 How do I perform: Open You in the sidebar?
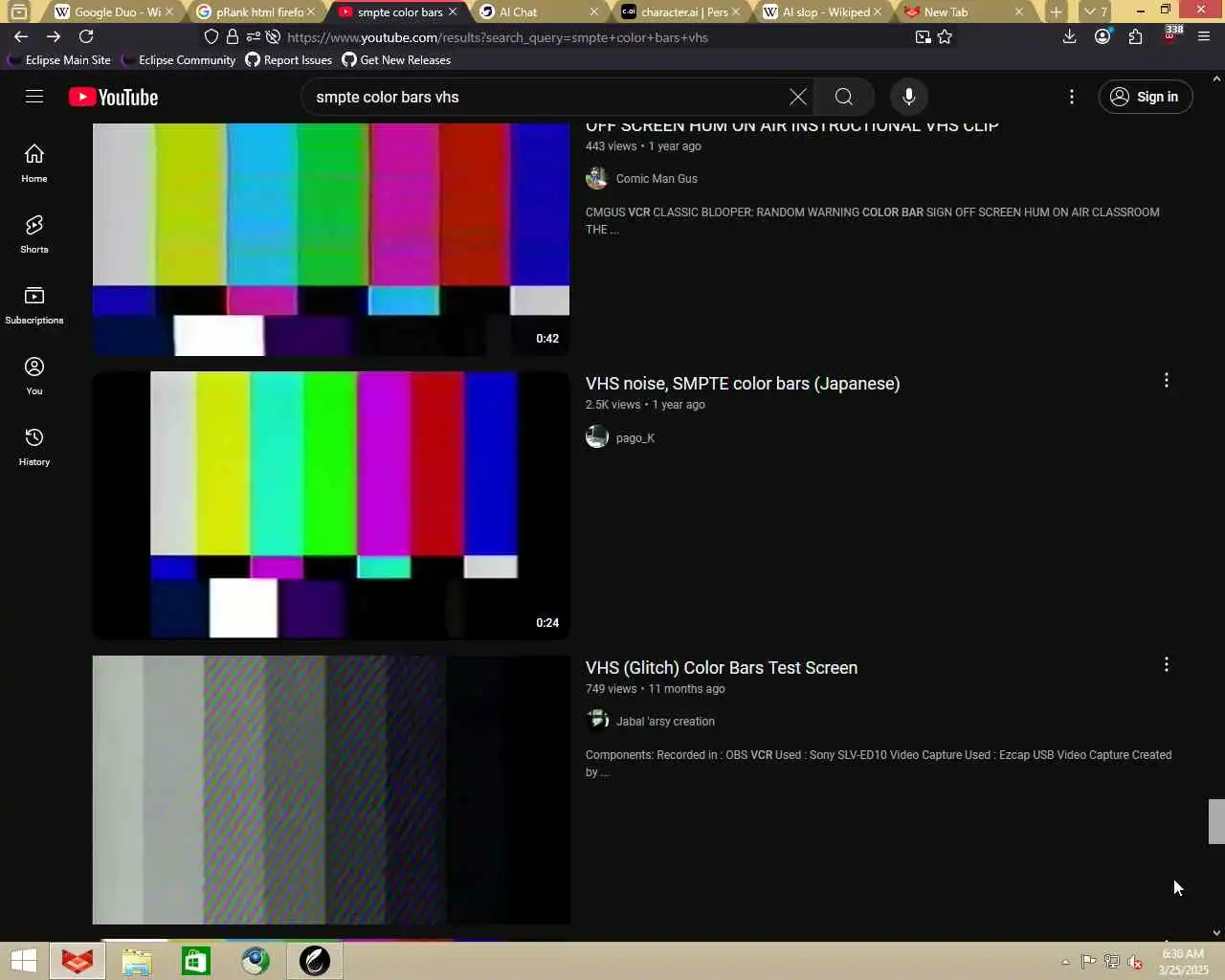pyautogui.click(x=34, y=375)
